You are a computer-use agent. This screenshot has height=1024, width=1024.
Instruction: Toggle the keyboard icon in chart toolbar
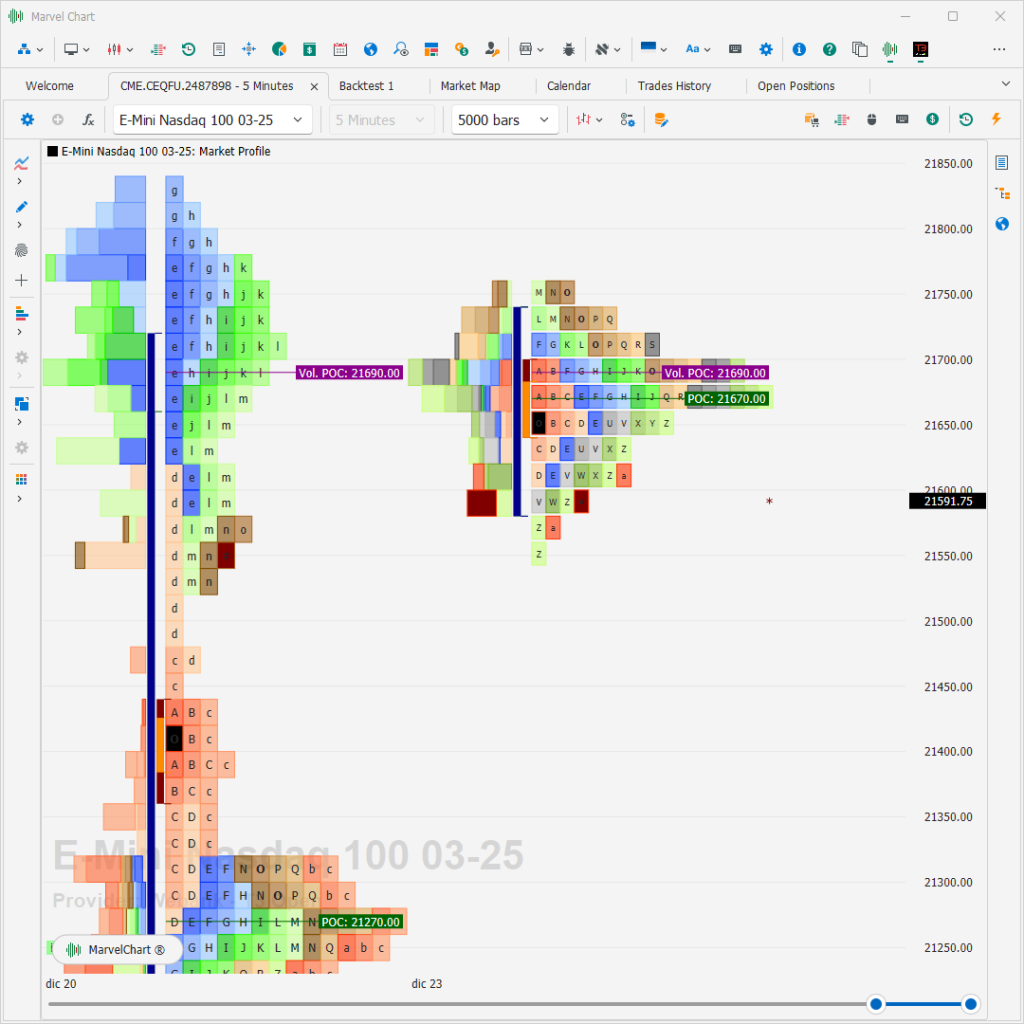coord(902,120)
